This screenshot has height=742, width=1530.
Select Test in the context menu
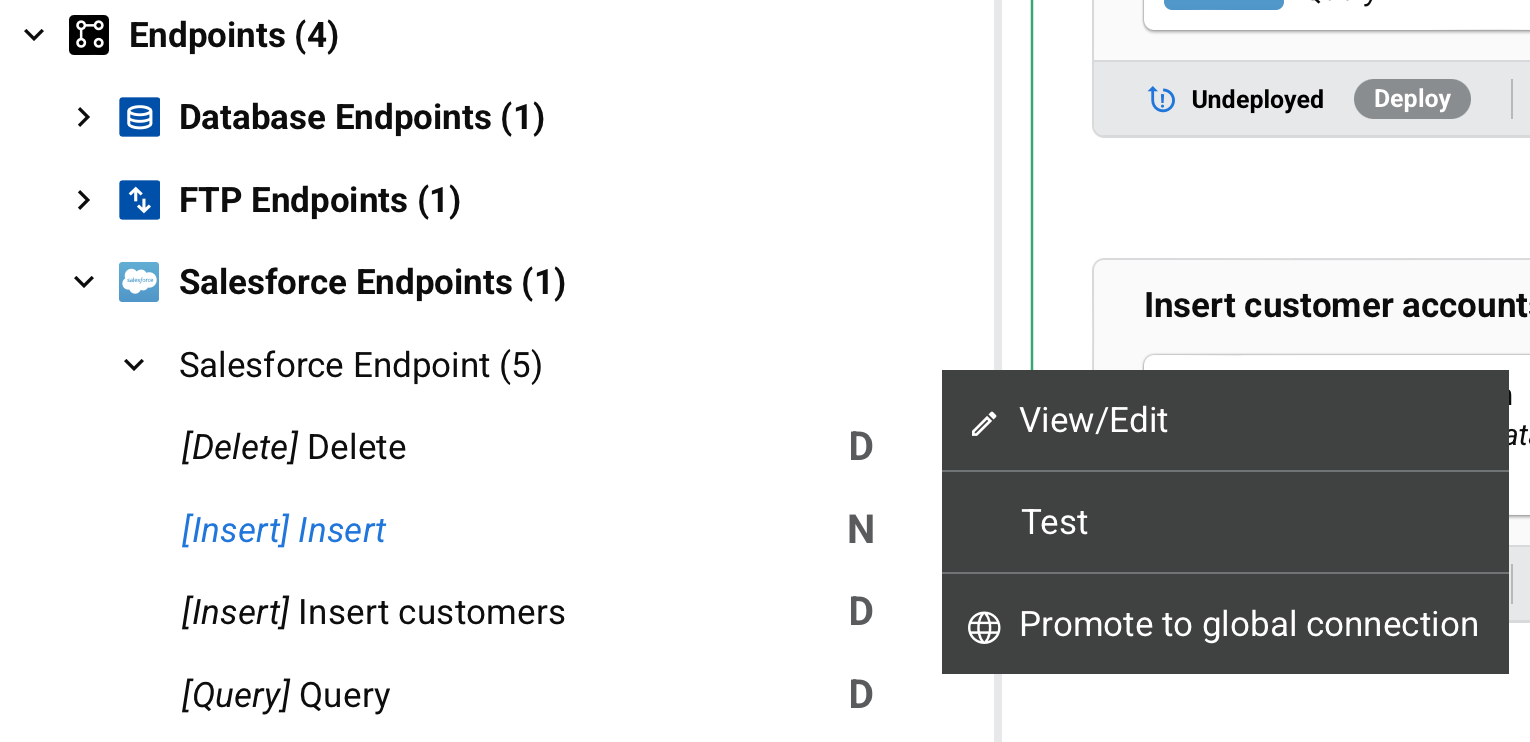pyautogui.click(x=1054, y=521)
